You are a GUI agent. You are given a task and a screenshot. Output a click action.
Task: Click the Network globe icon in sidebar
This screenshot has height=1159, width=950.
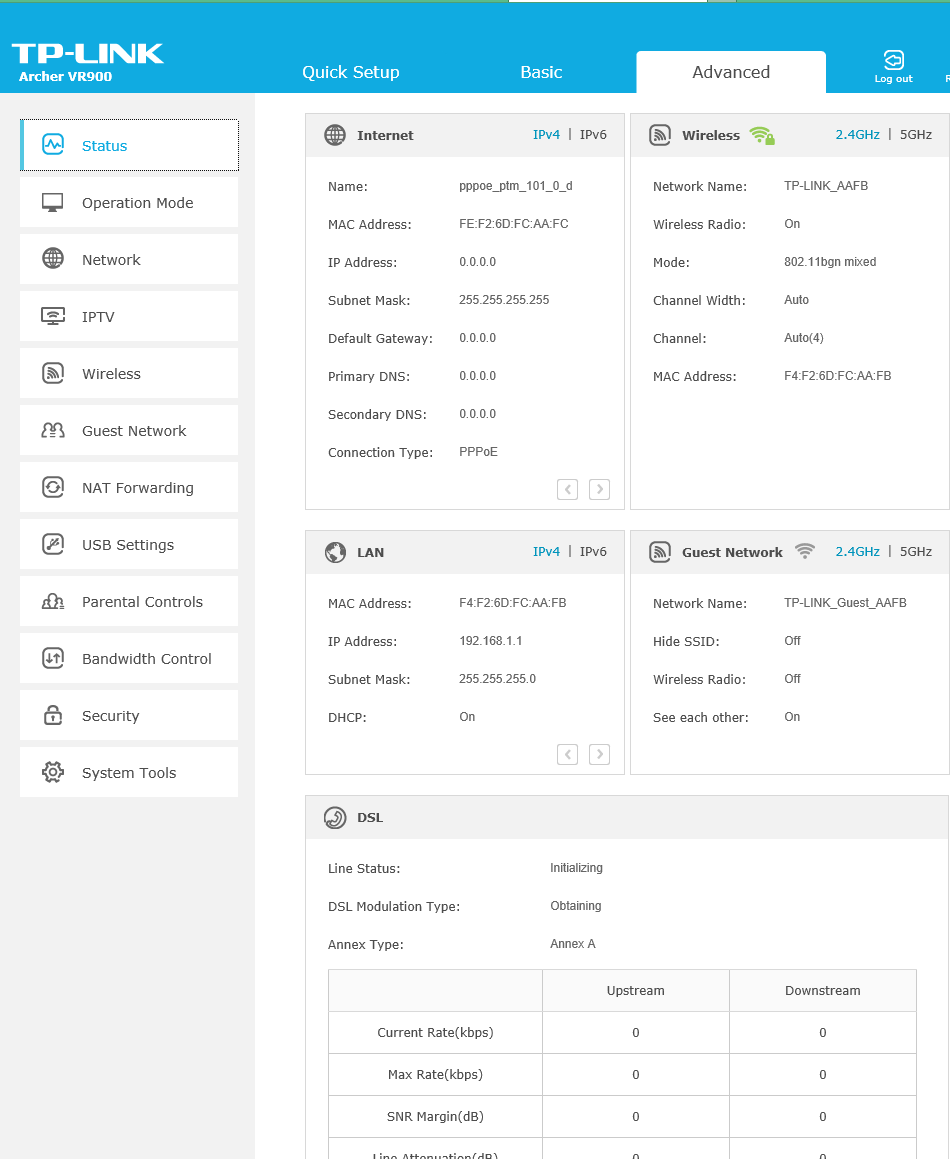[x=53, y=260]
